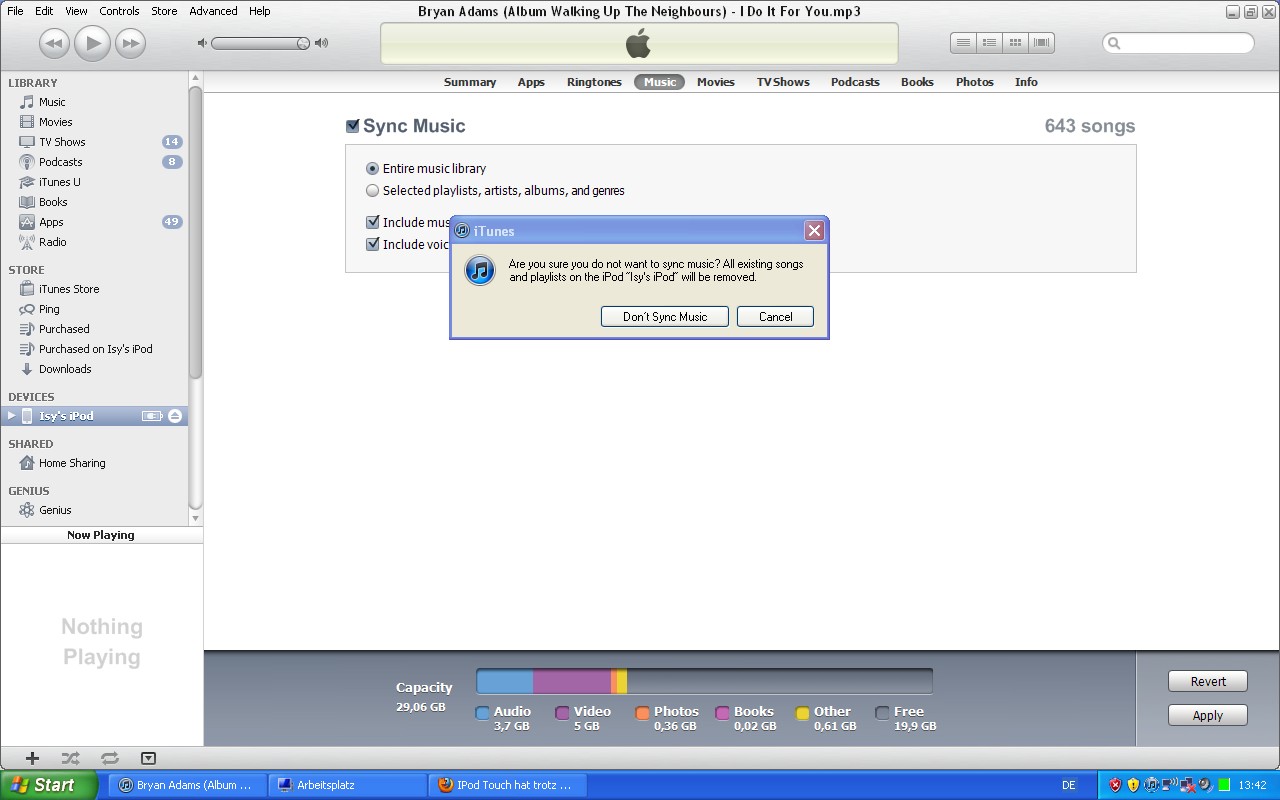This screenshot has width=1280, height=800.
Task: Click the red security shield tray icon
Action: pyautogui.click(x=1115, y=785)
